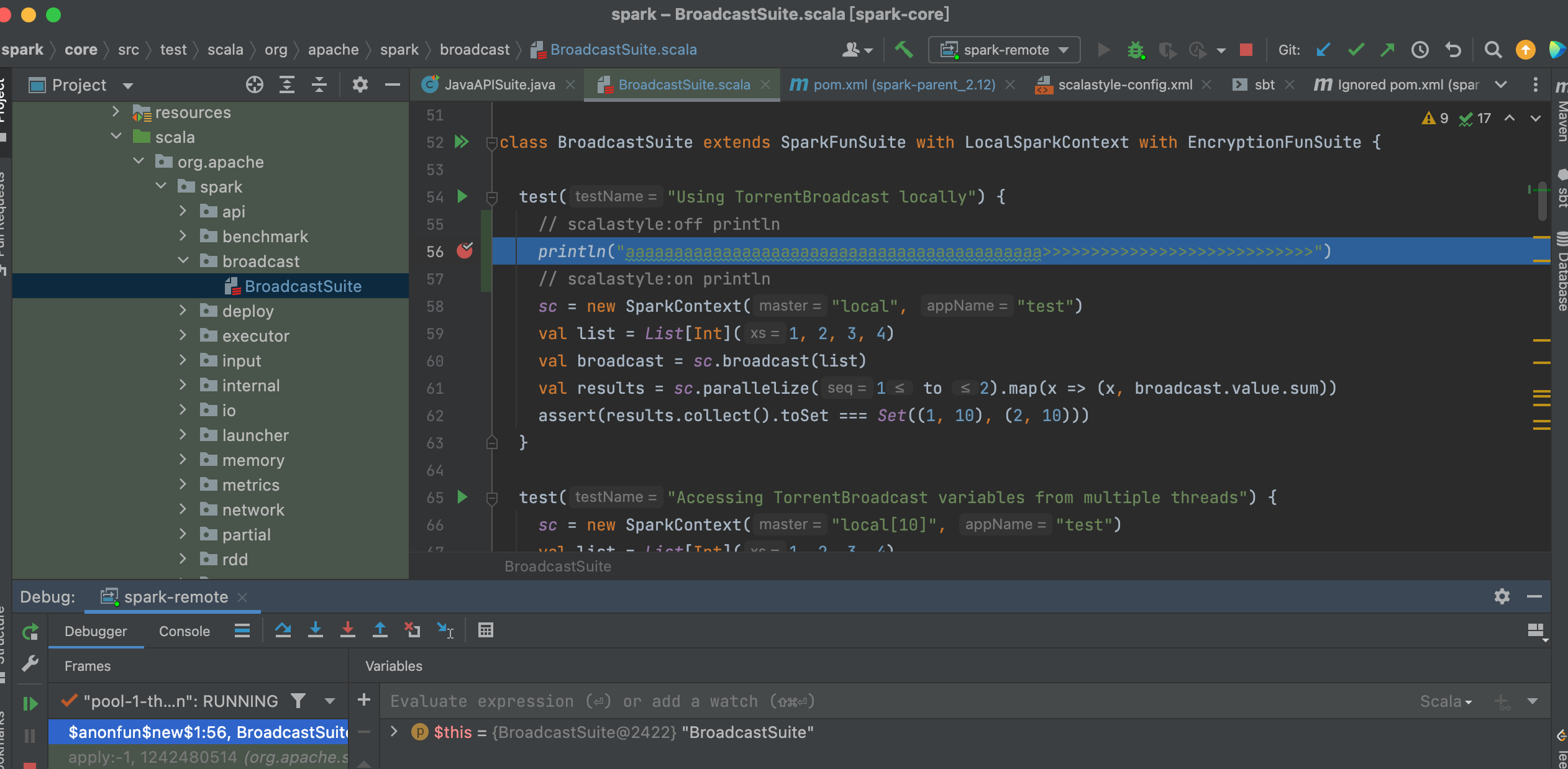Toggle code fold marker at line 54
The width and height of the screenshot is (1568, 769).
492,198
